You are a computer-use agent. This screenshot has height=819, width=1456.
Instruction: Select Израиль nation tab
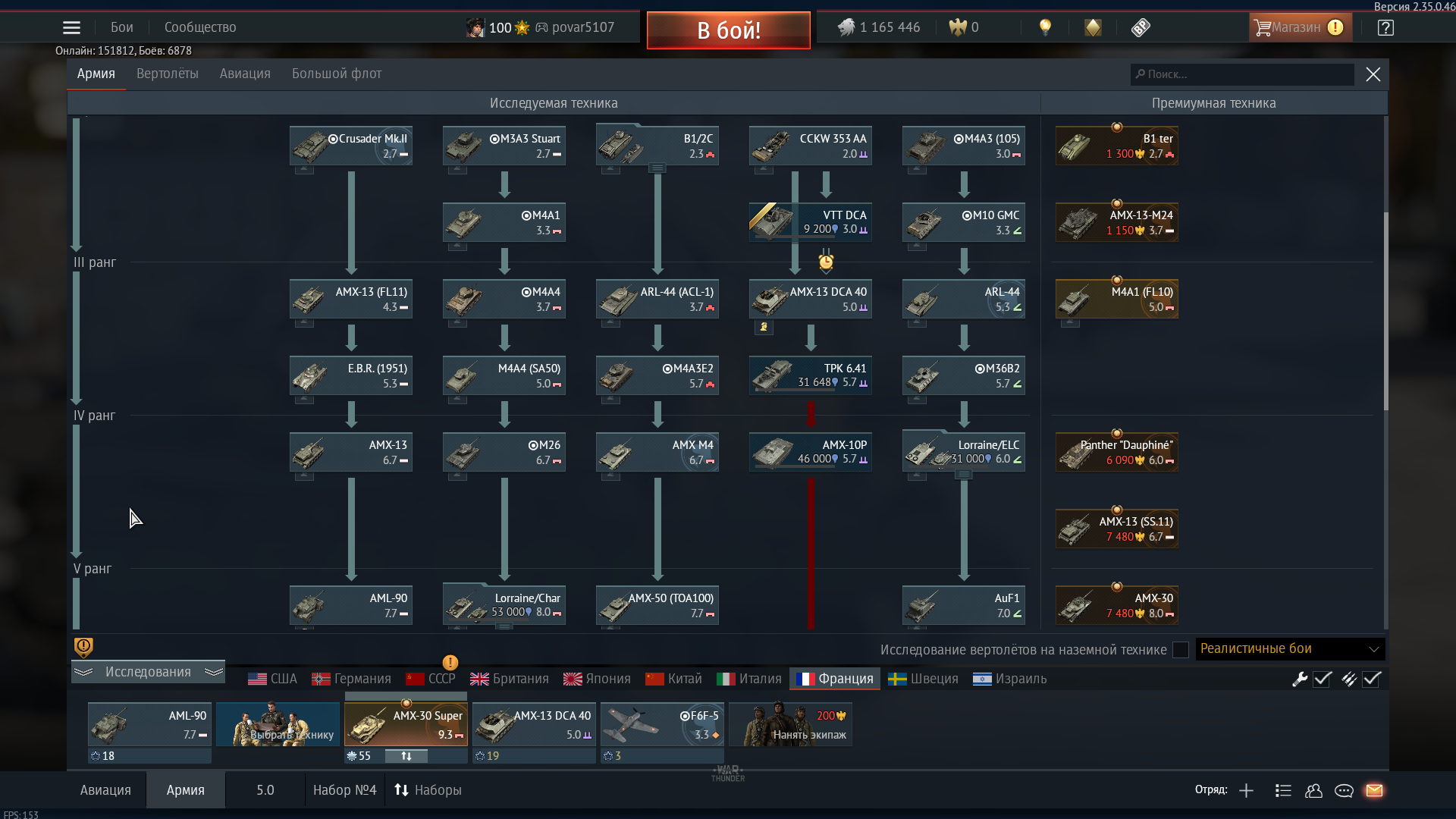click(1010, 679)
